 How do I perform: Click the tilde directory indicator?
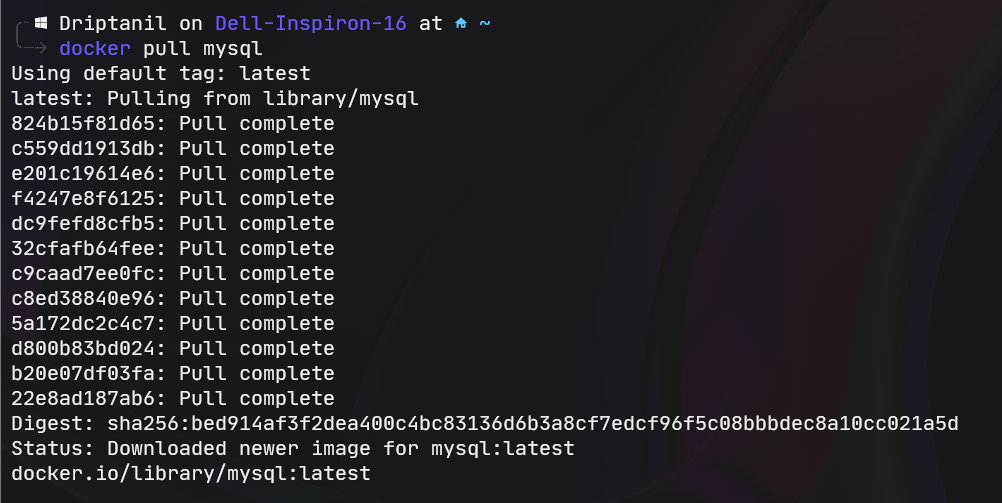[x=485, y=23]
